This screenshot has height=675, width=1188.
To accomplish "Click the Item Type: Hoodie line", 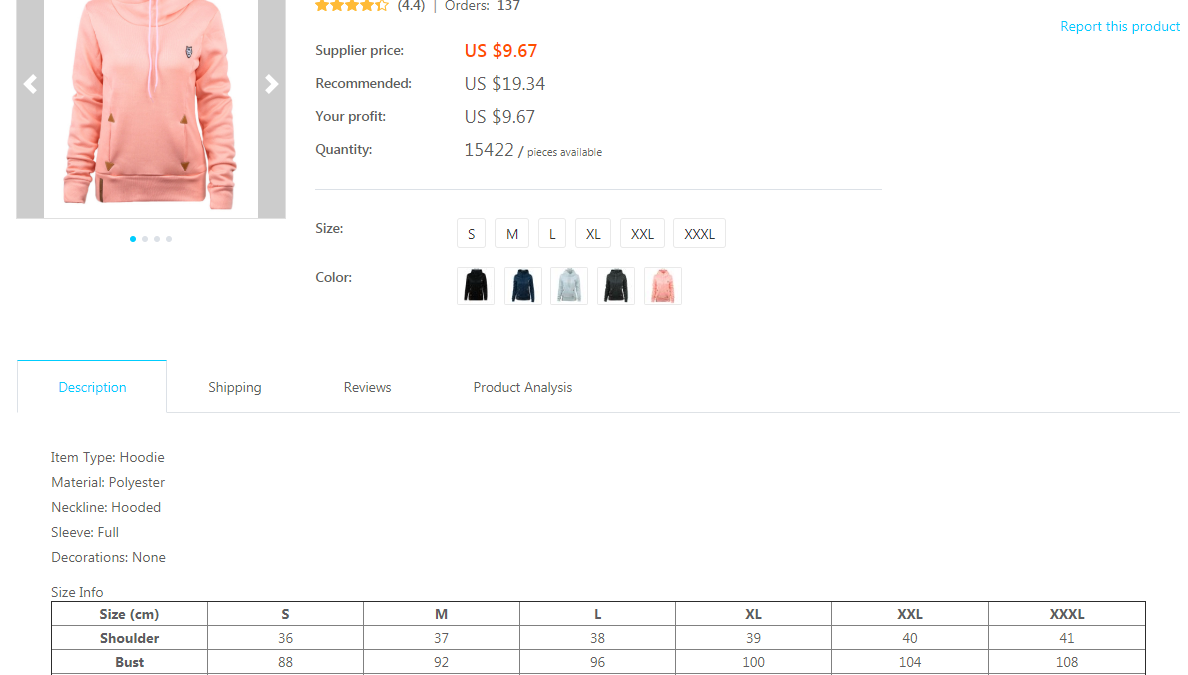I will 108,458.
